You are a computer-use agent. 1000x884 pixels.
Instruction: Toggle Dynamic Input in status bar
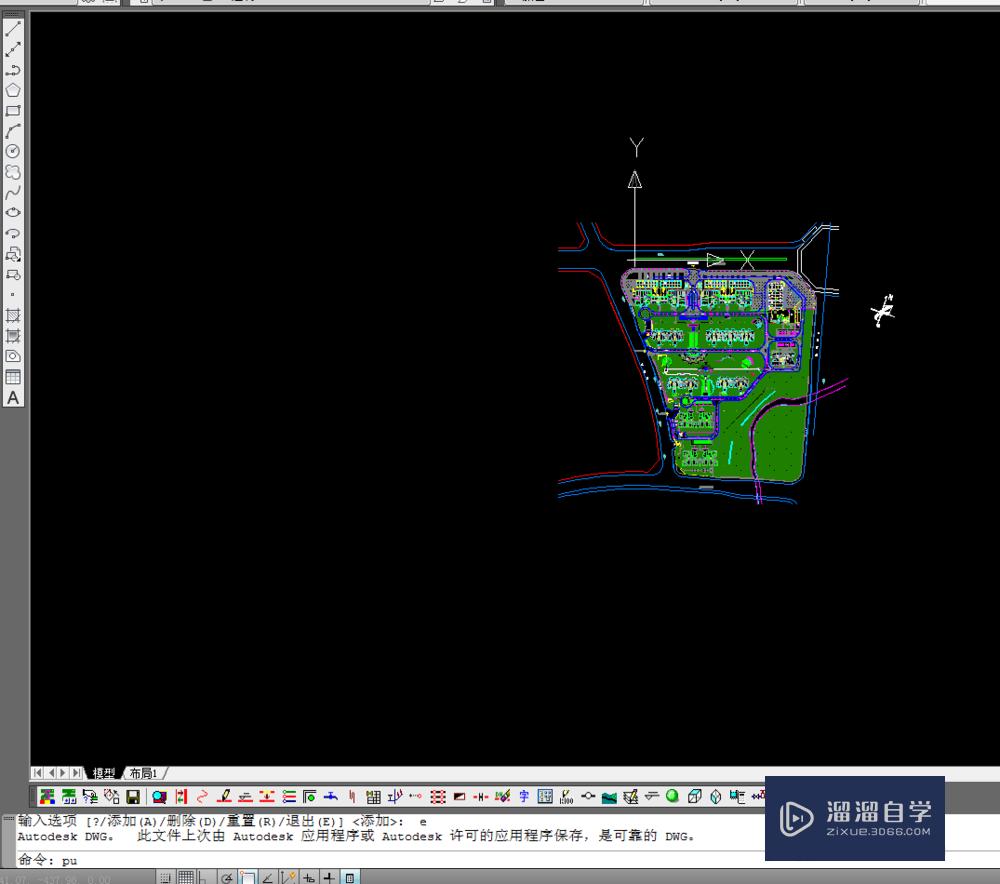click(x=309, y=878)
